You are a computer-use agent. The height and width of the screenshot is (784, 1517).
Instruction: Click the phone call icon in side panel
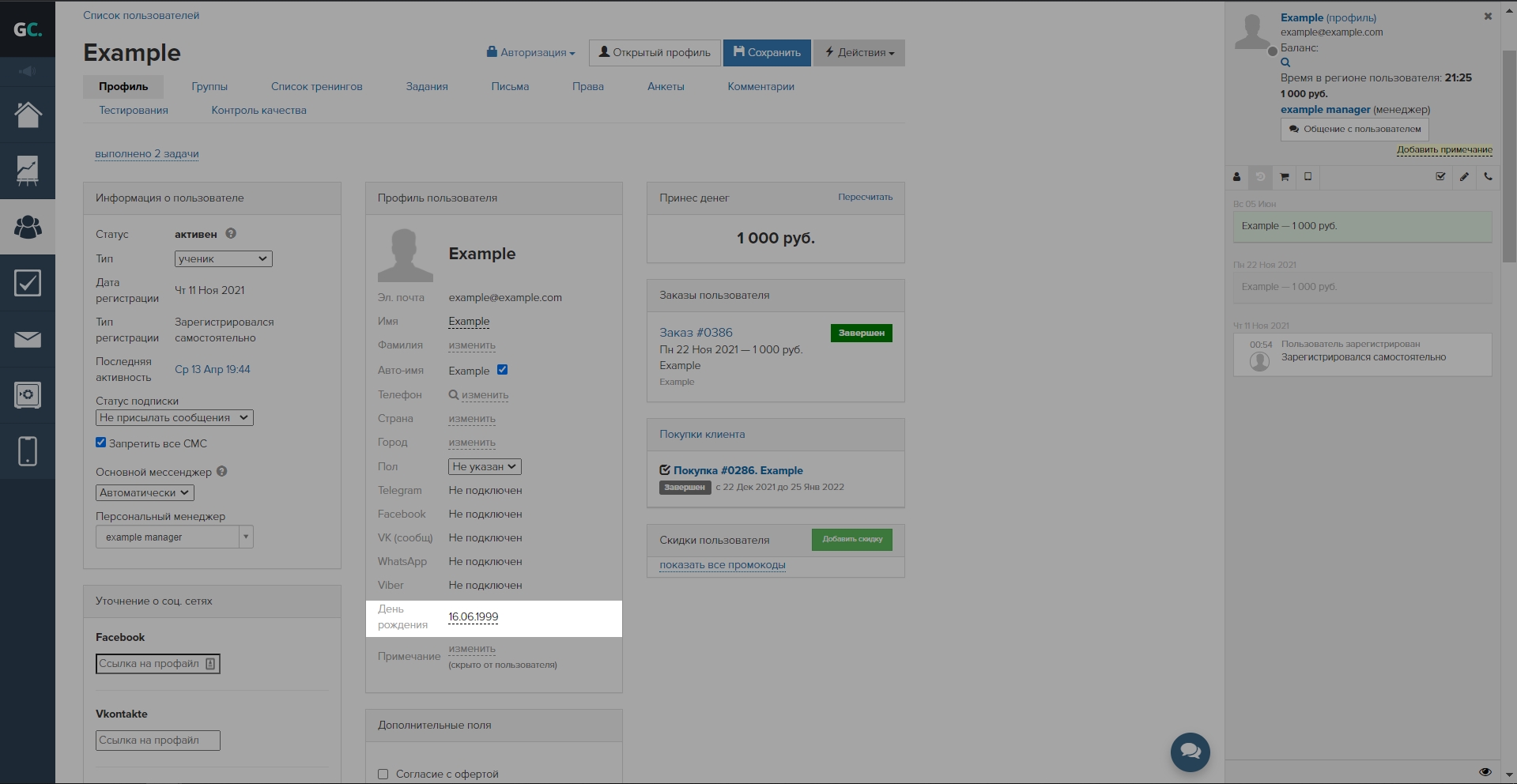(1488, 177)
